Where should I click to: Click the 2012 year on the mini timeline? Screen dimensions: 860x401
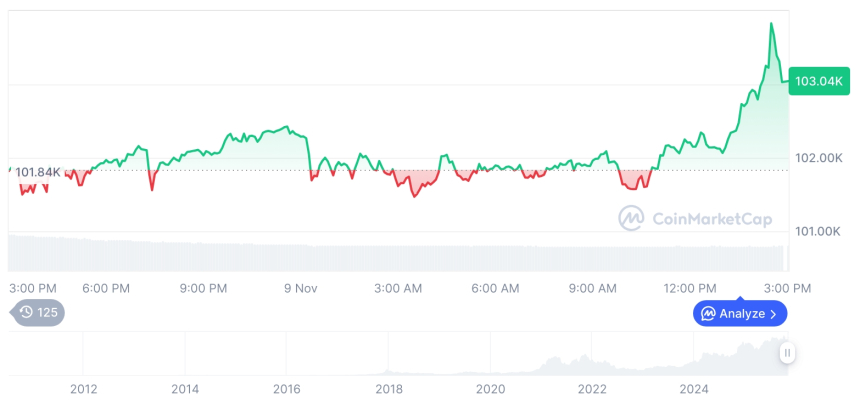coord(83,388)
